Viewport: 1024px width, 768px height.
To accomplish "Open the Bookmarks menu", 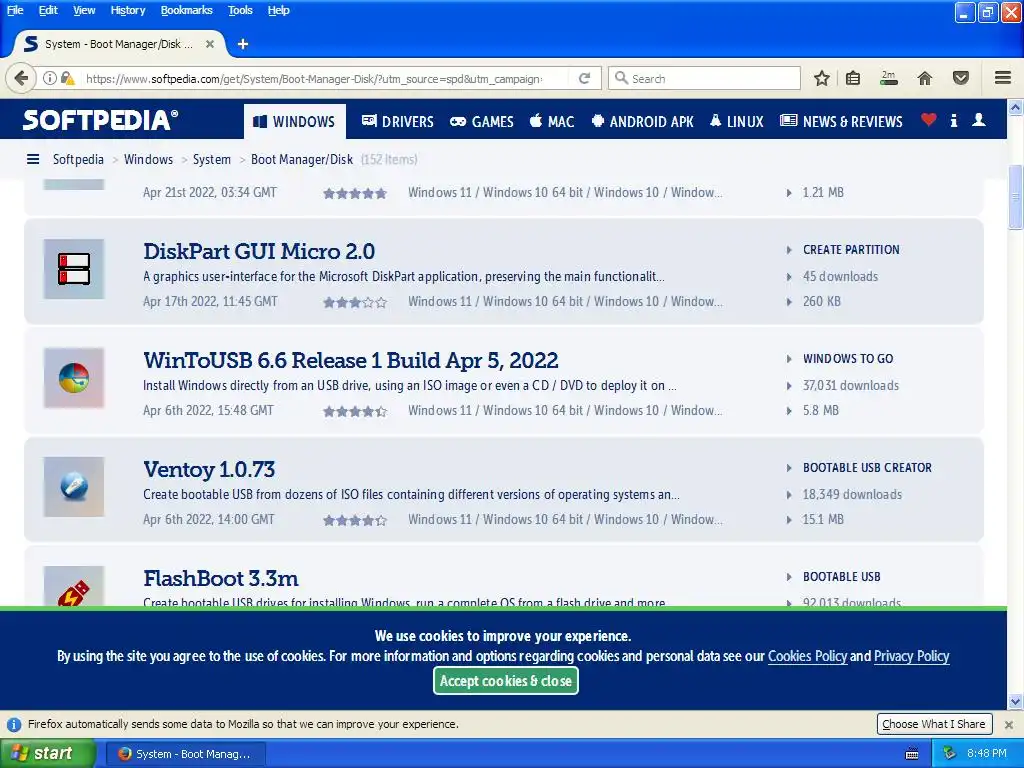I will point(186,10).
